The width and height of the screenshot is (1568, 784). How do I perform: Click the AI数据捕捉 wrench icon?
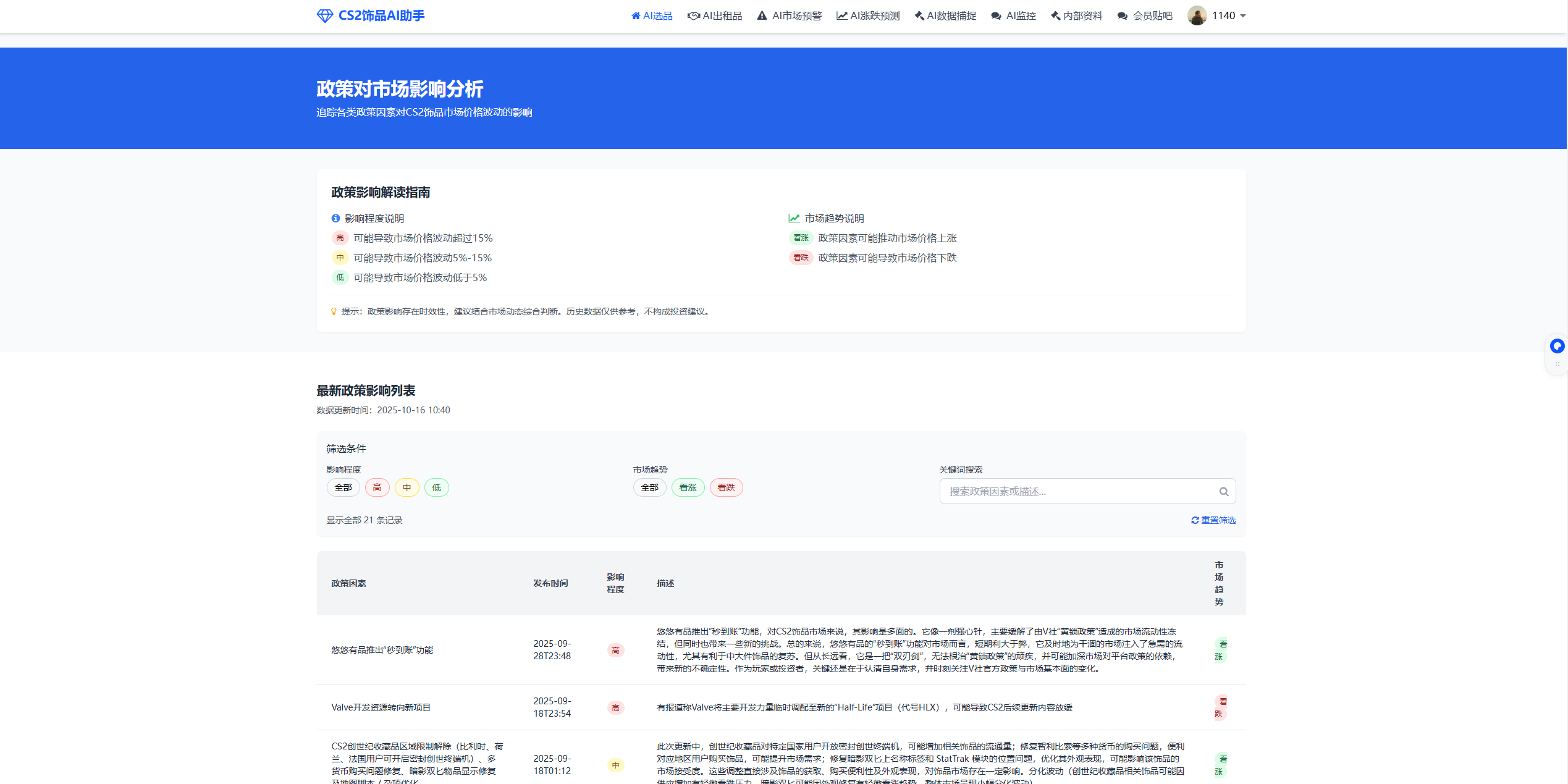coord(919,15)
